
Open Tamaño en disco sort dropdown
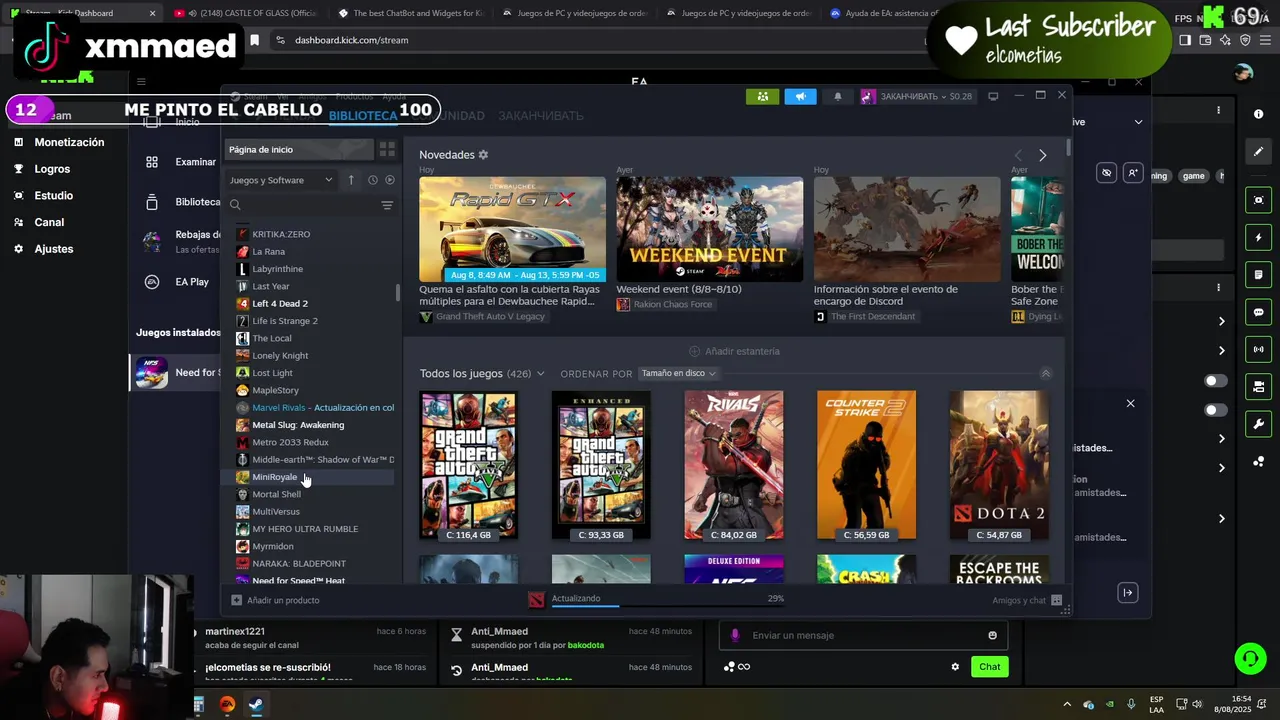point(678,373)
